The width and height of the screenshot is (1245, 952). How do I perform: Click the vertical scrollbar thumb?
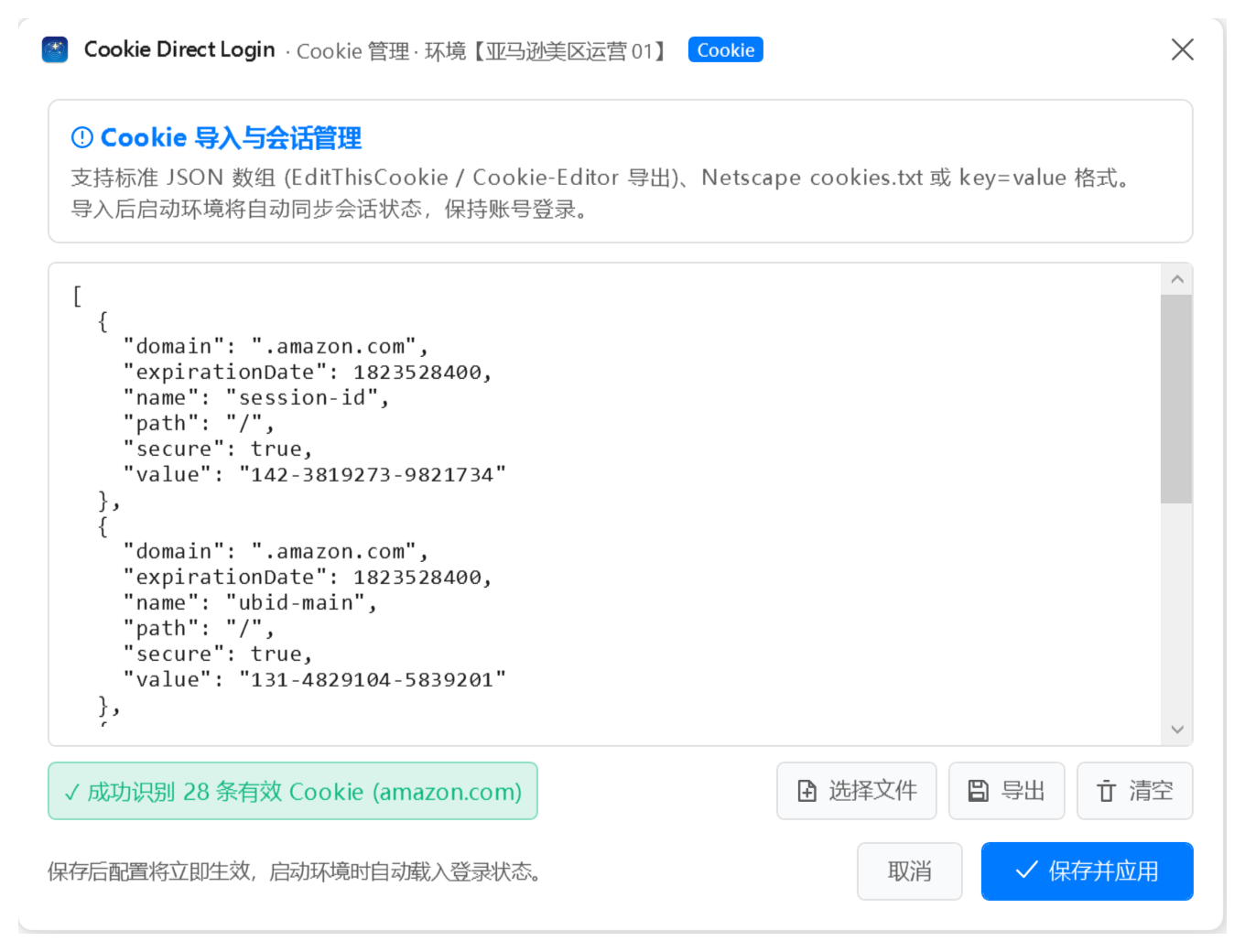click(1176, 399)
